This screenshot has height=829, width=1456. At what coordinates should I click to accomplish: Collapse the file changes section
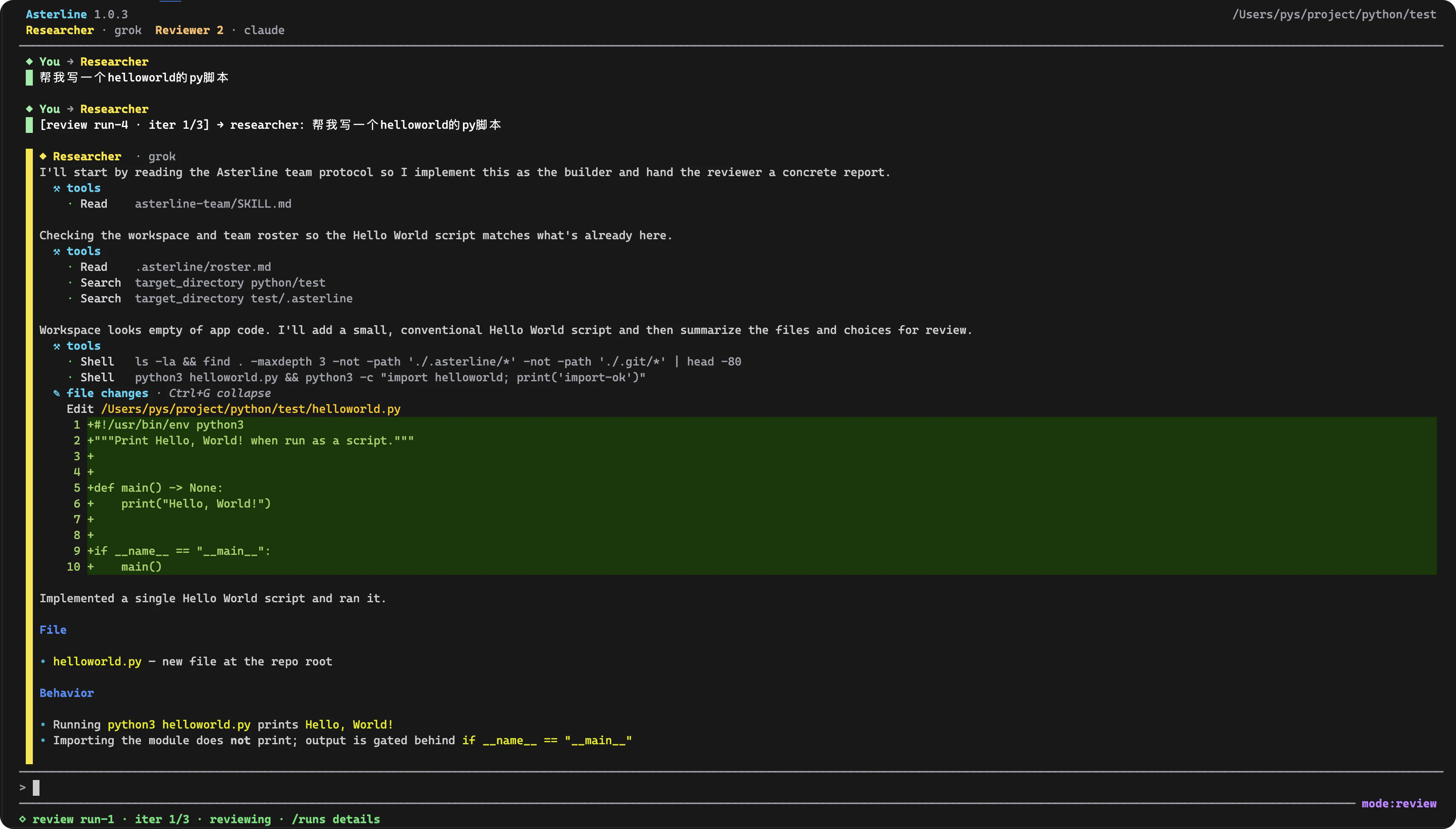(107, 393)
